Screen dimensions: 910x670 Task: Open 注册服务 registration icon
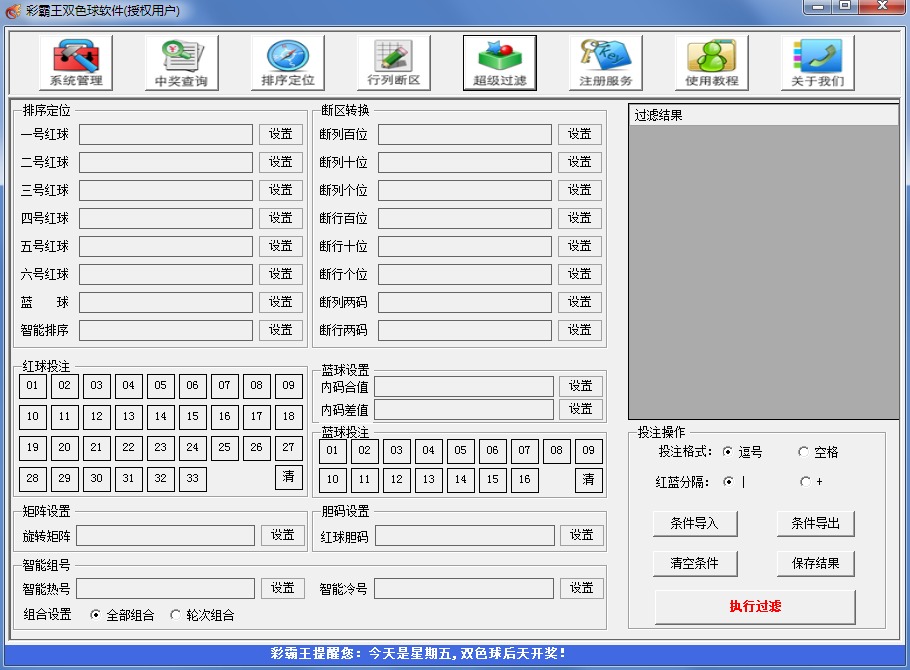click(x=606, y=62)
